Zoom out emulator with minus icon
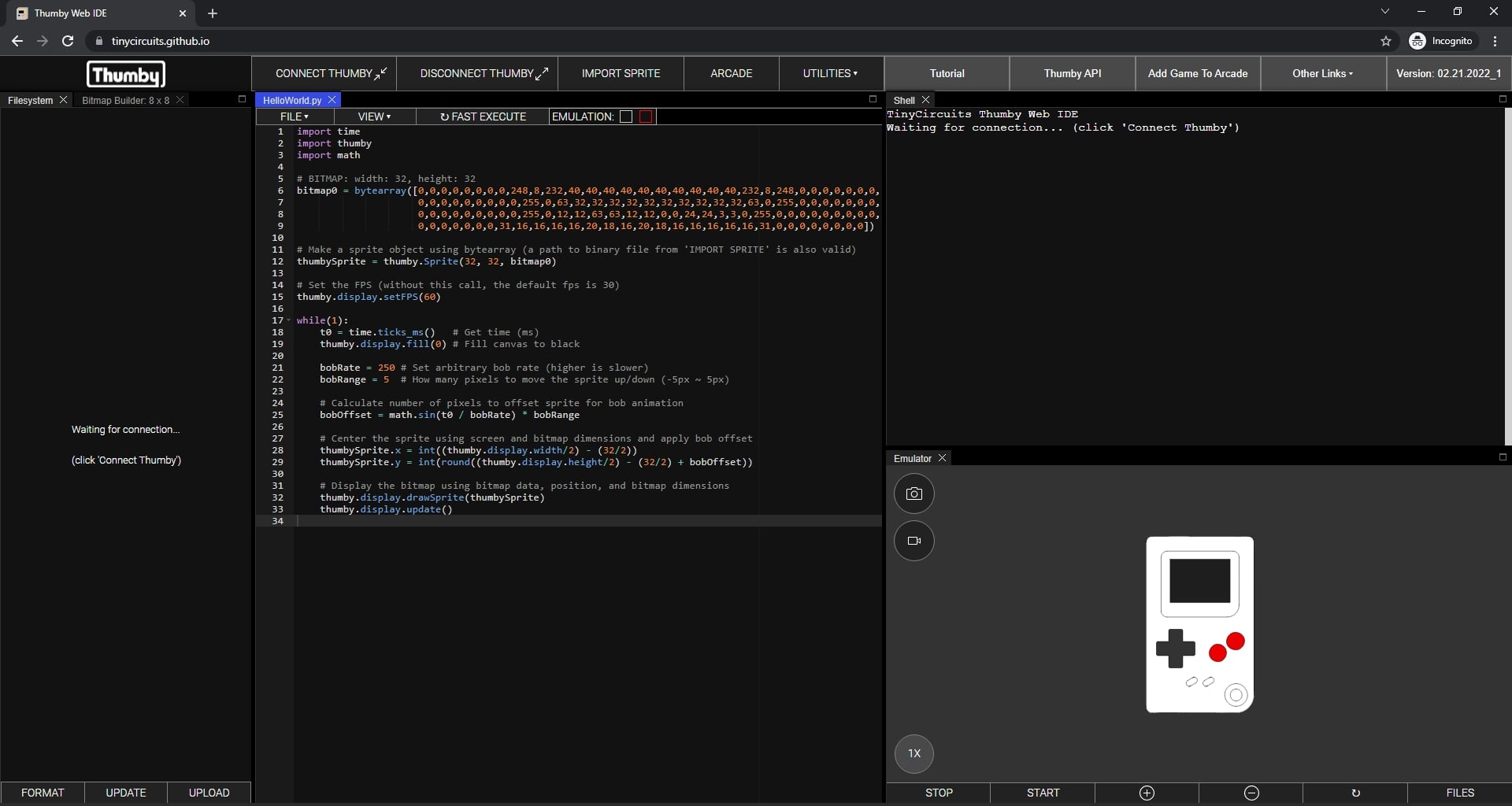This screenshot has width=1512, height=806. click(x=1251, y=793)
